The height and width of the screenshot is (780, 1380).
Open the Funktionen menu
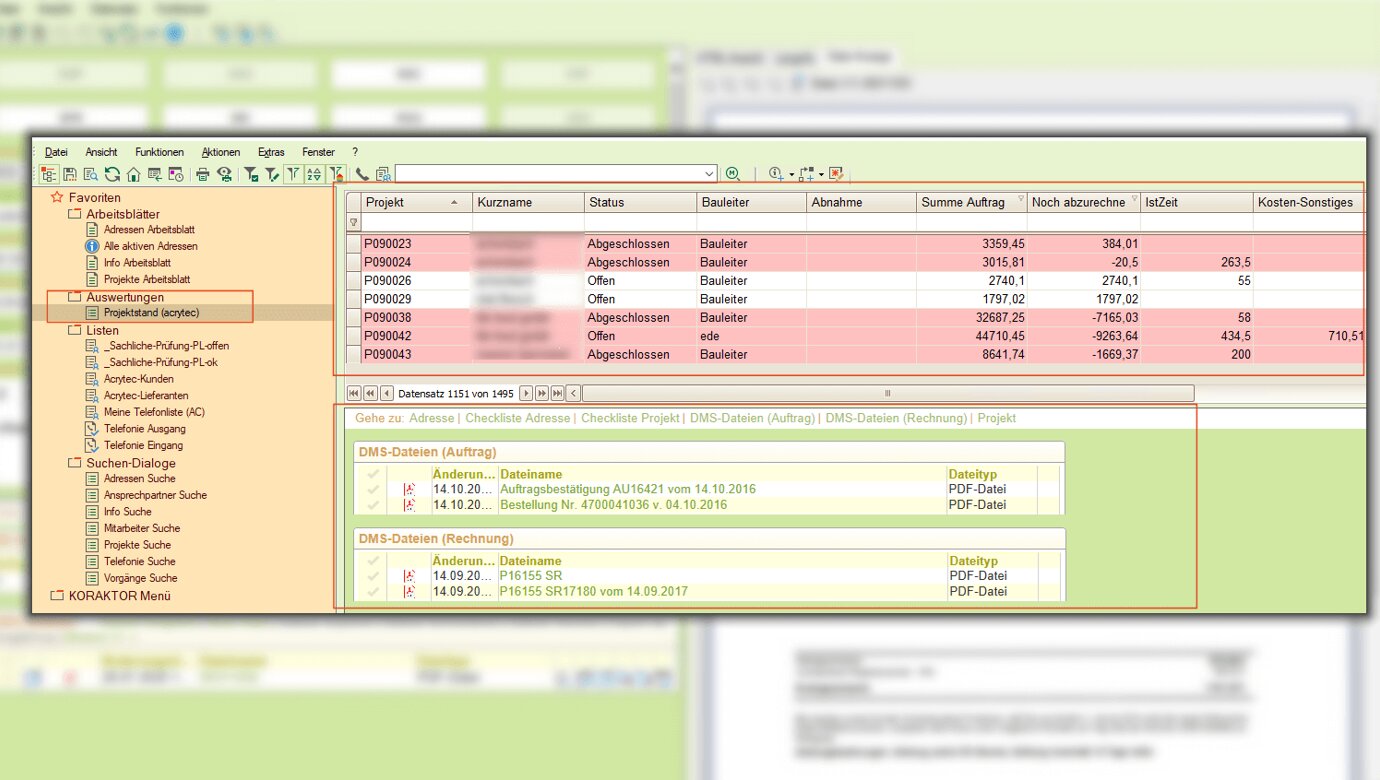coord(159,152)
